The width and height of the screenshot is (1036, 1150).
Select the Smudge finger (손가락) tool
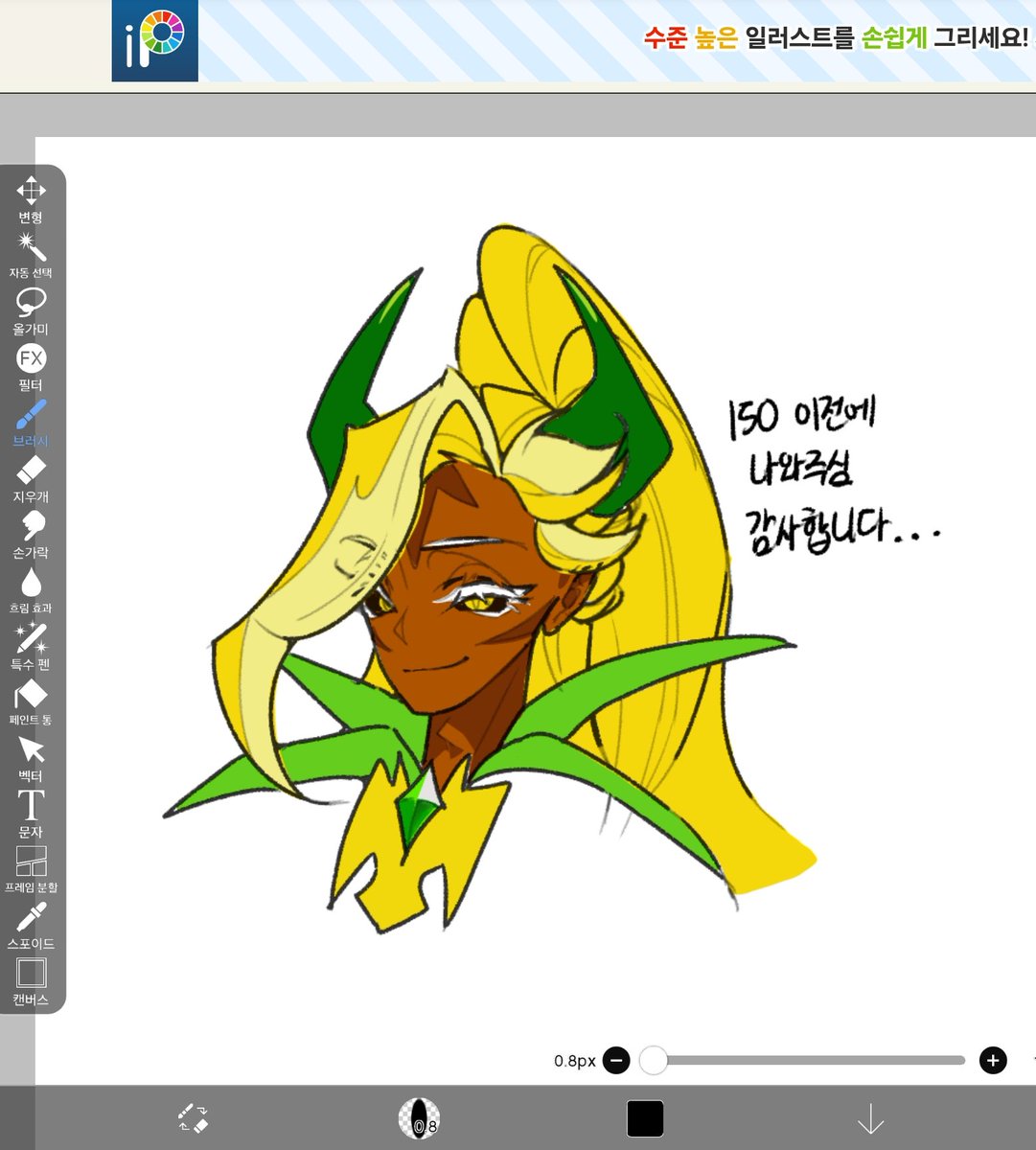(31, 536)
